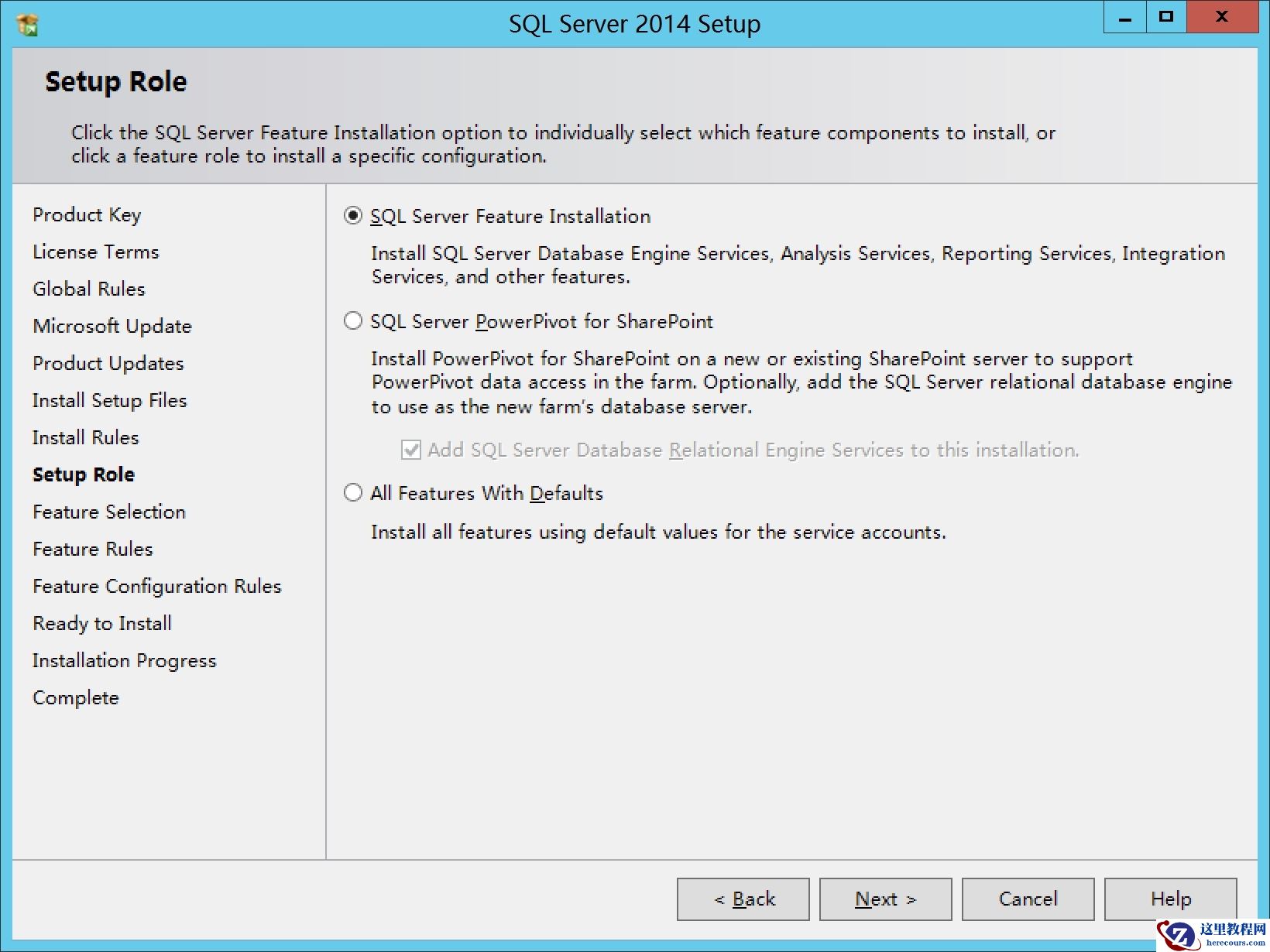
Task: Select Install Rules from the navigation
Action: coord(85,437)
